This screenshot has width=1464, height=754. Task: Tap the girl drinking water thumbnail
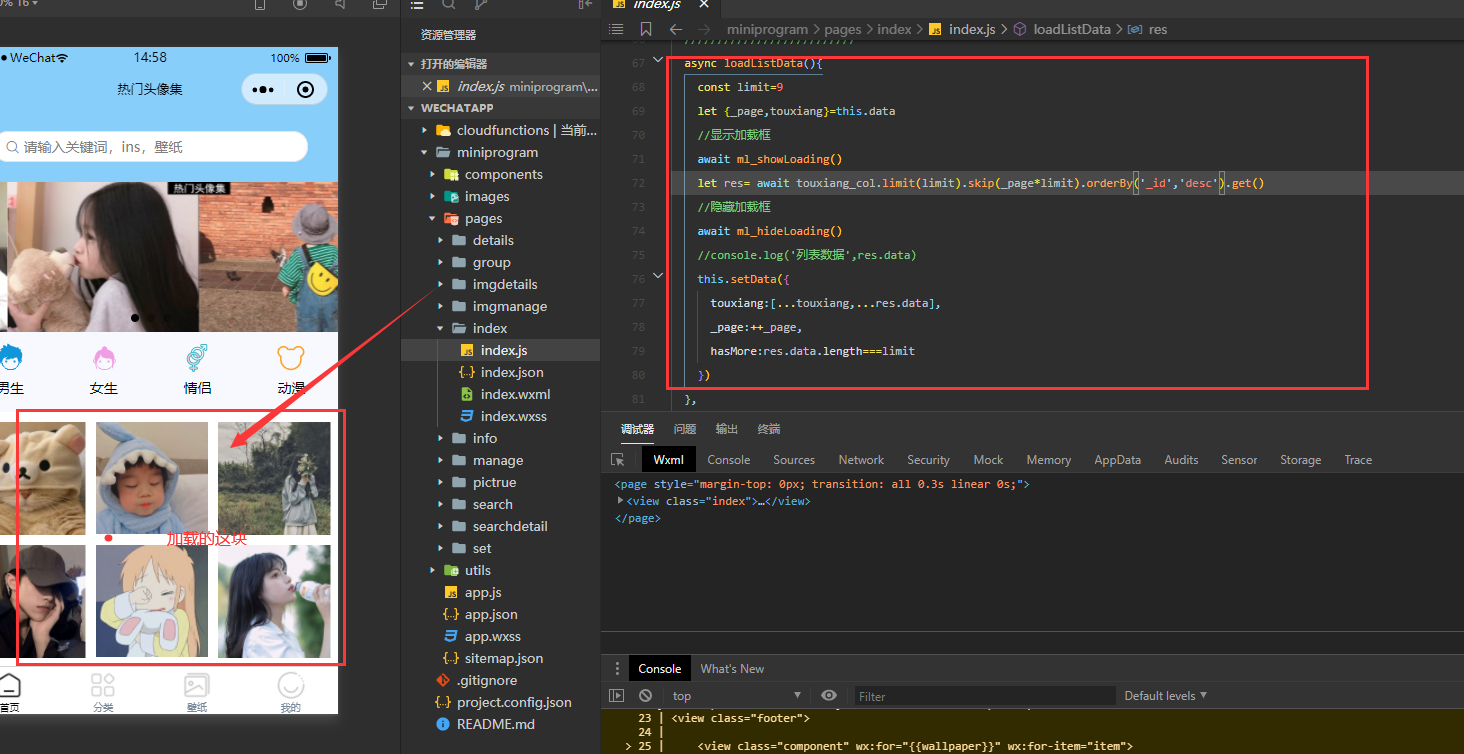[274, 601]
